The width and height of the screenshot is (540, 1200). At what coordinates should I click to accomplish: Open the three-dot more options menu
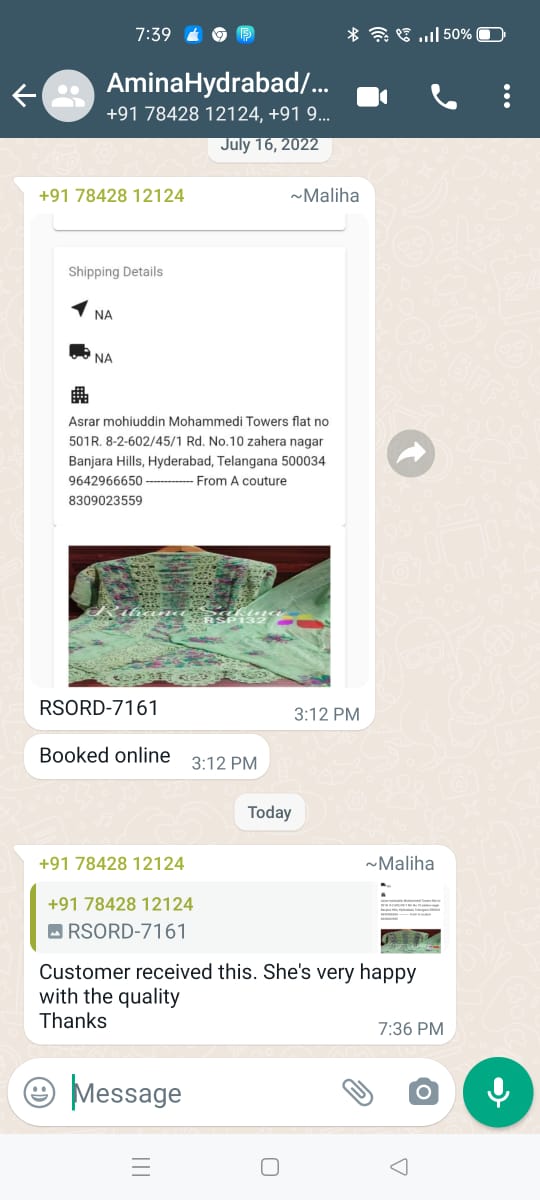pos(507,96)
